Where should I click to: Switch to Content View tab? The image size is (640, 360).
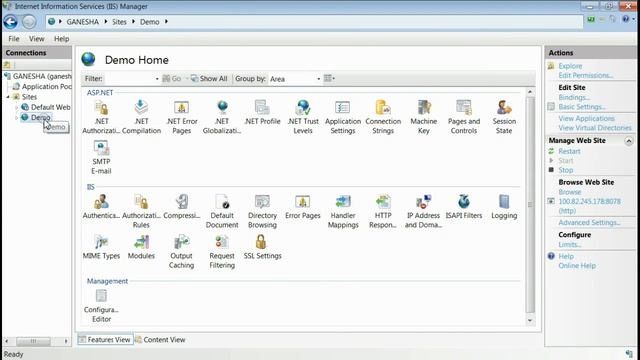tap(160, 340)
